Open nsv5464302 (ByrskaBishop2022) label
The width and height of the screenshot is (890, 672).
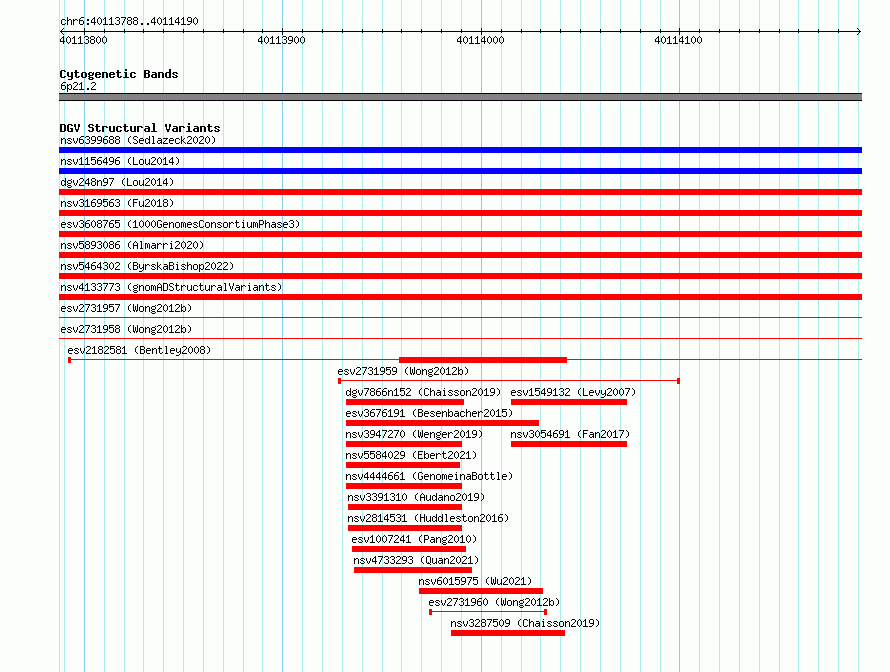tap(147, 266)
